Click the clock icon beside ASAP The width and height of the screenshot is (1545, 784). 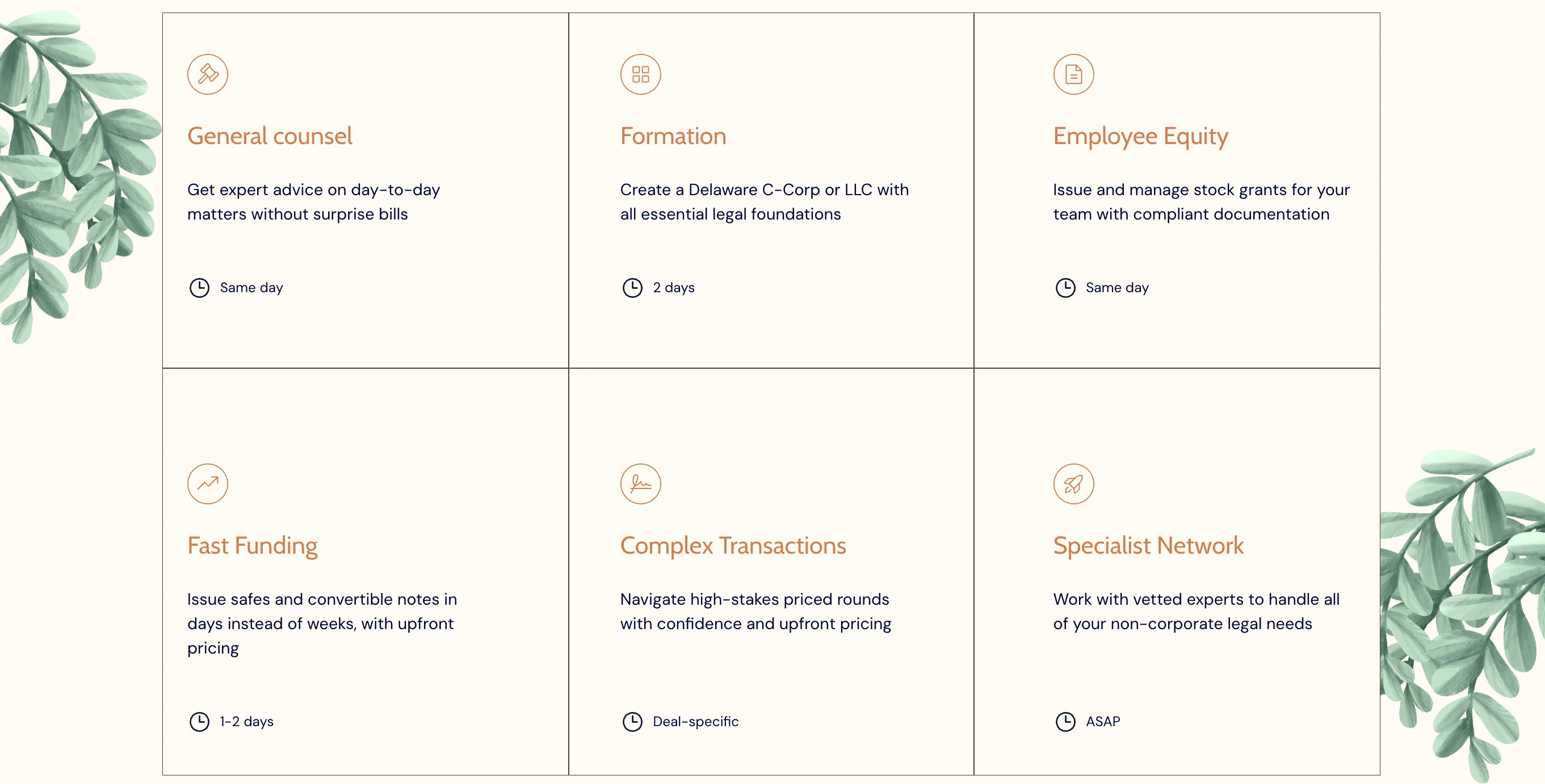[x=1065, y=722]
